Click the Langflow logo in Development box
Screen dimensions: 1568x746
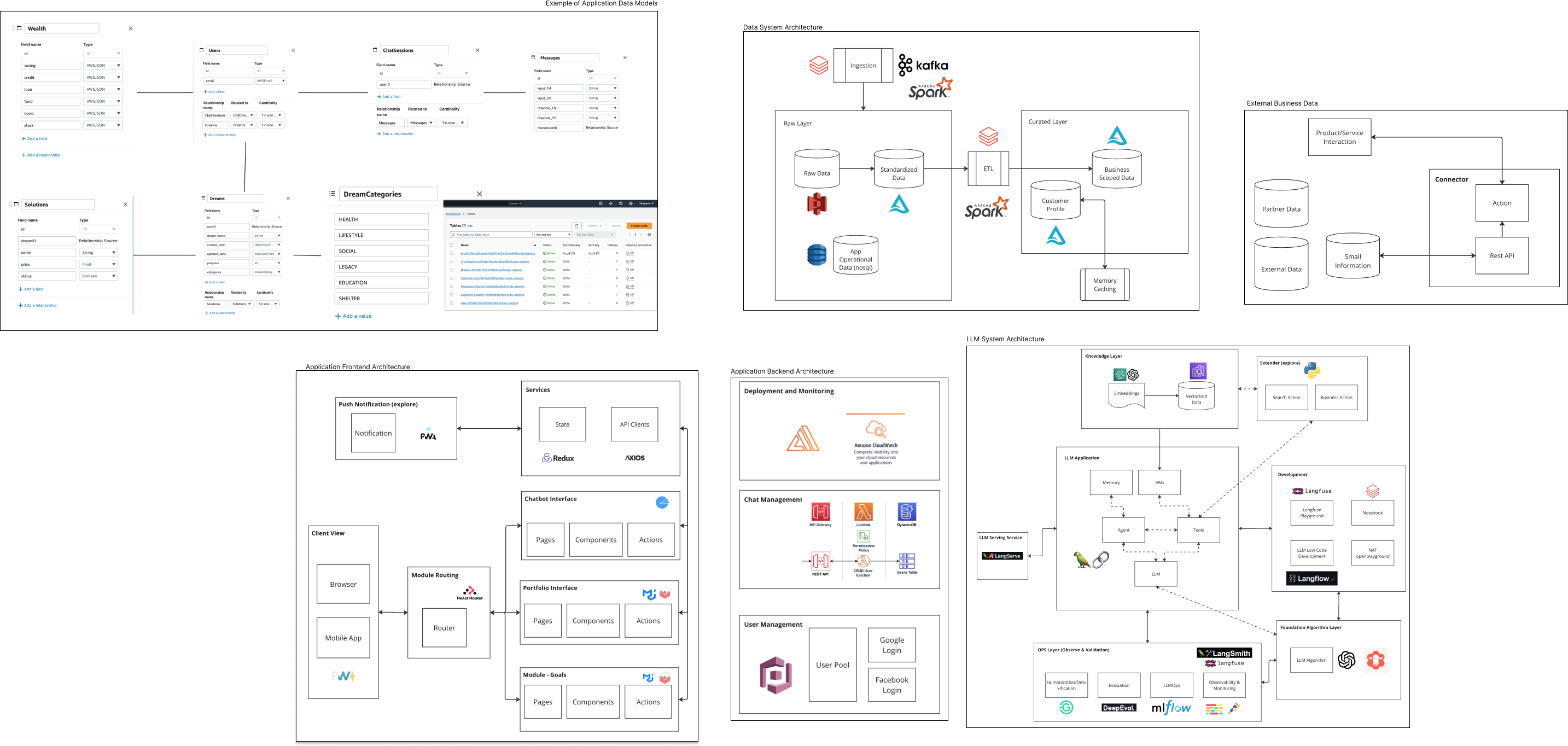coord(1311,578)
